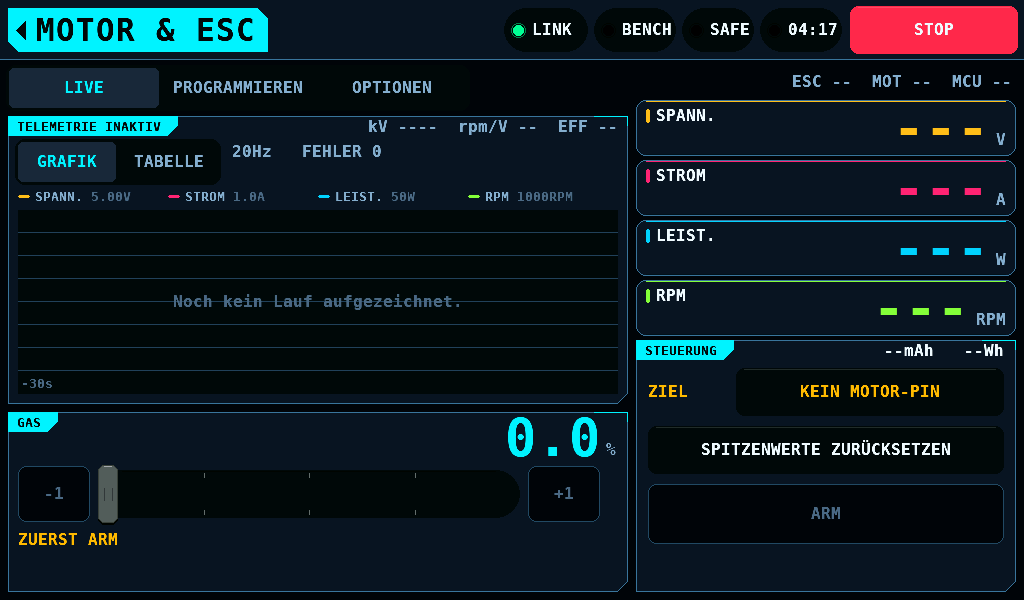
Task: Click the 04:17 timer indicator
Action: (x=801, y=30)
